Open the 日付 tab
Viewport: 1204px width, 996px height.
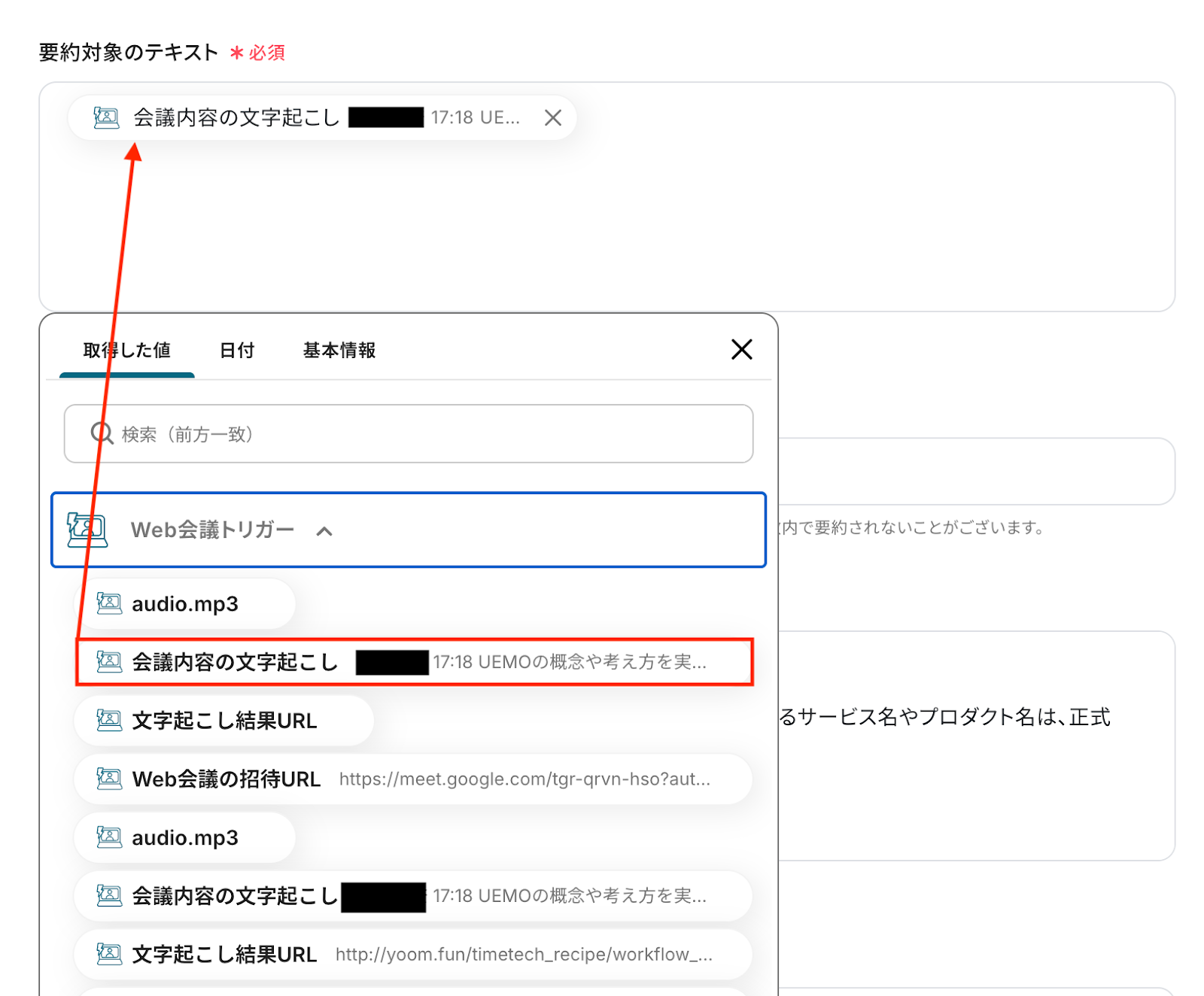pos(236,351)
